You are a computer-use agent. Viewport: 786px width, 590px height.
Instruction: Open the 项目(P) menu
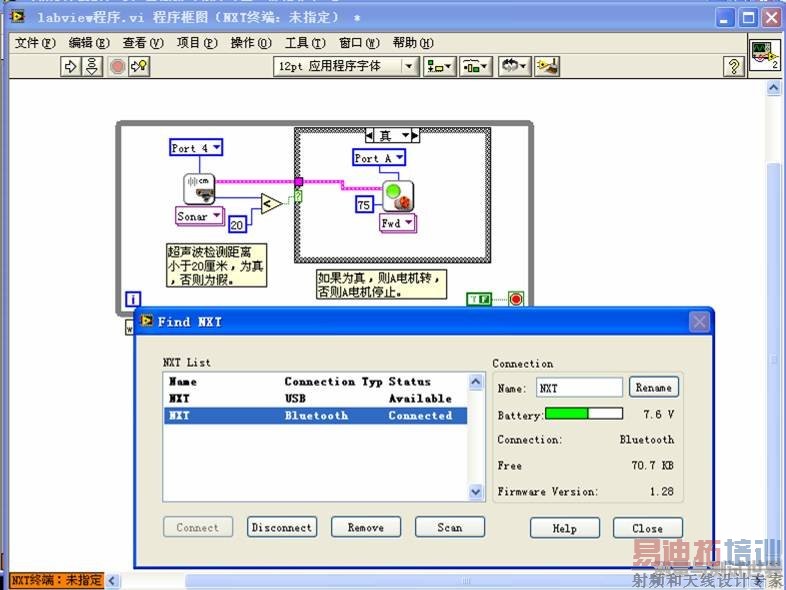[x=197, y=43]
